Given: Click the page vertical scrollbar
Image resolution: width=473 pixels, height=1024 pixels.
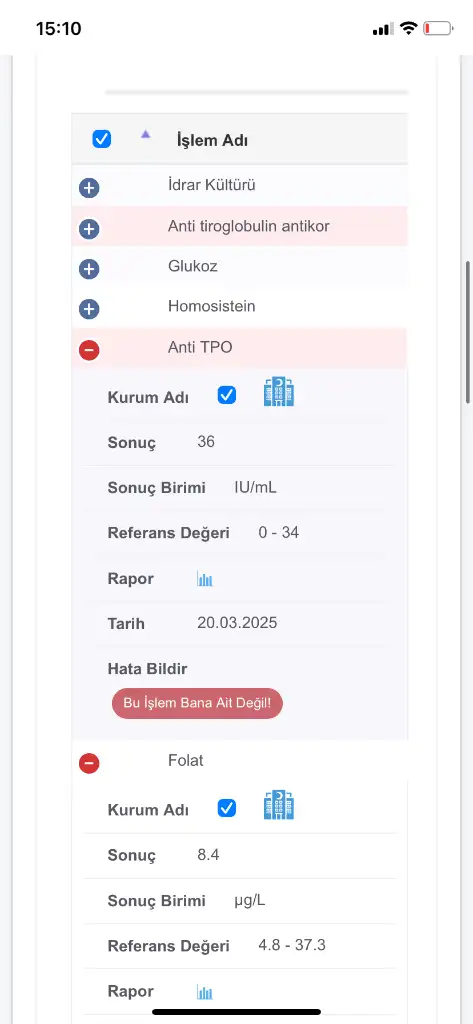Looking at the screenshot, I should (468, 333).
